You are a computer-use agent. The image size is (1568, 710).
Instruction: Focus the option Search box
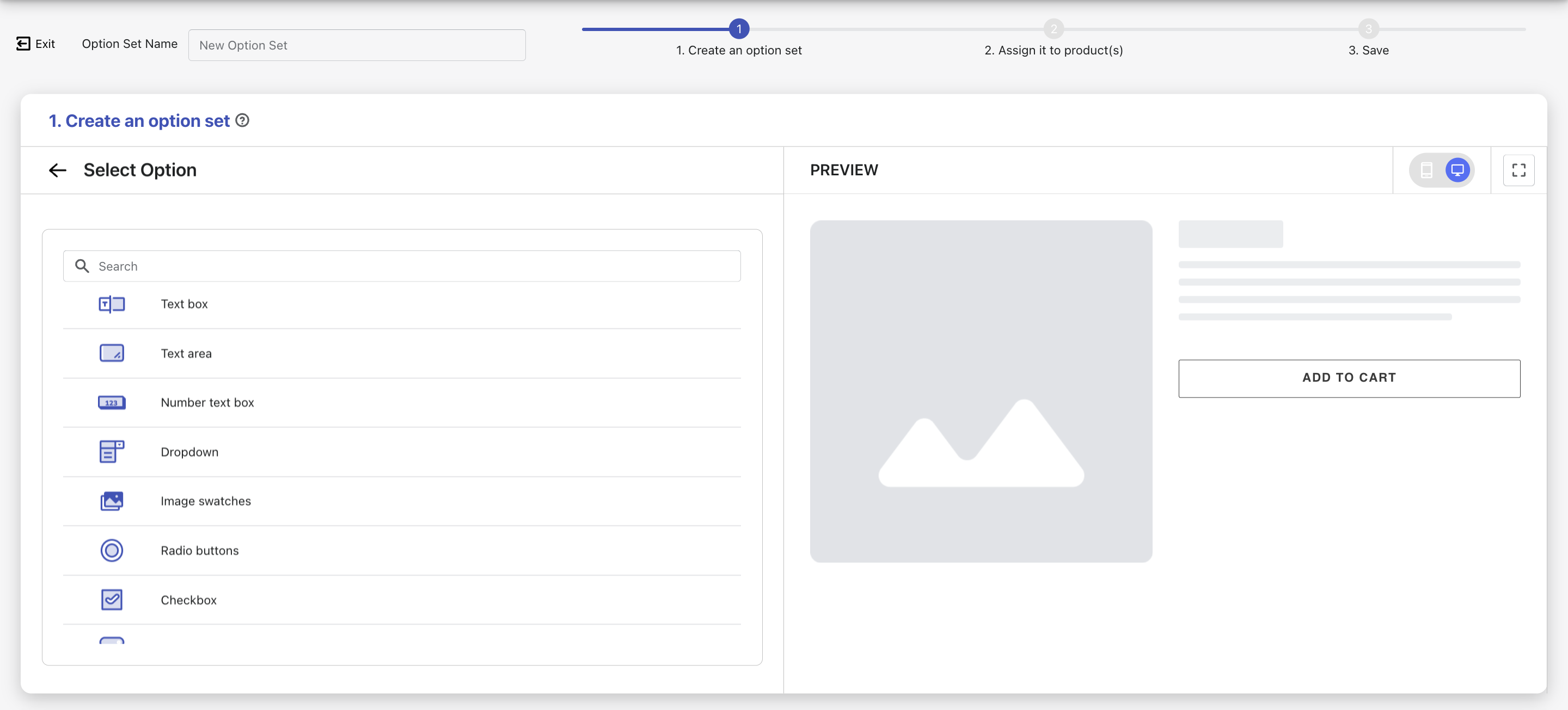402,266
